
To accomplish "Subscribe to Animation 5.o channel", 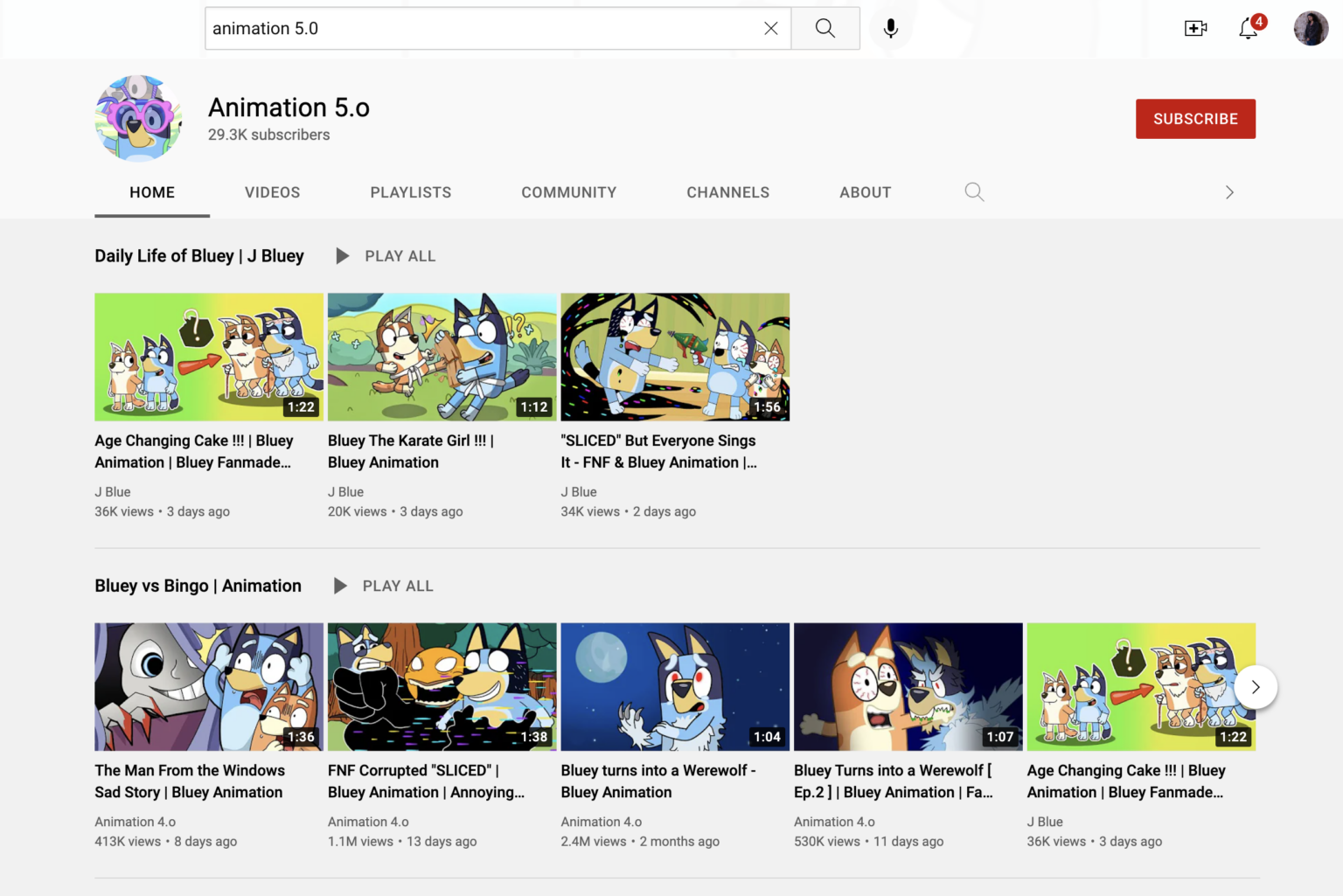I will [1195, 119].
